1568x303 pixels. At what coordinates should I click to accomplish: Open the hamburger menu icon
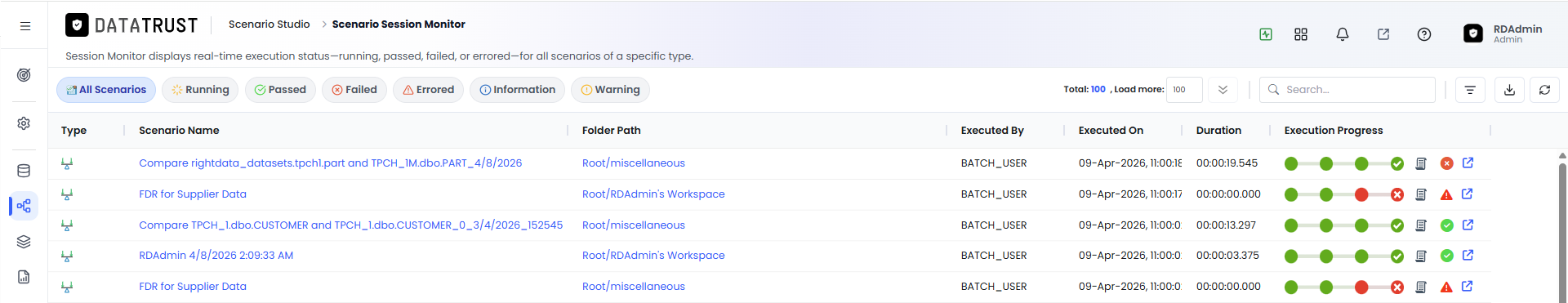pyautogui.click(x=25, y=26)
